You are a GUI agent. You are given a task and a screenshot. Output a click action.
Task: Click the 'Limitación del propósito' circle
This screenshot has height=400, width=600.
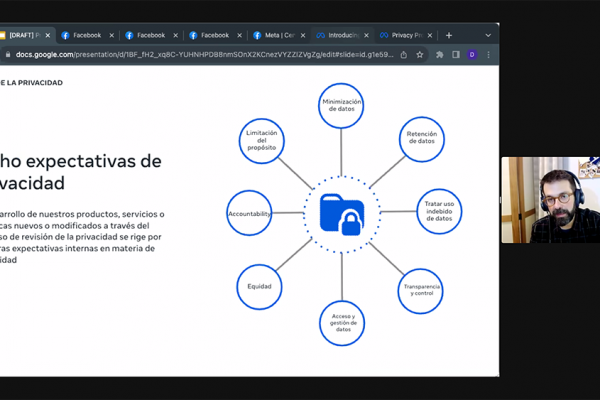[261, 141]
